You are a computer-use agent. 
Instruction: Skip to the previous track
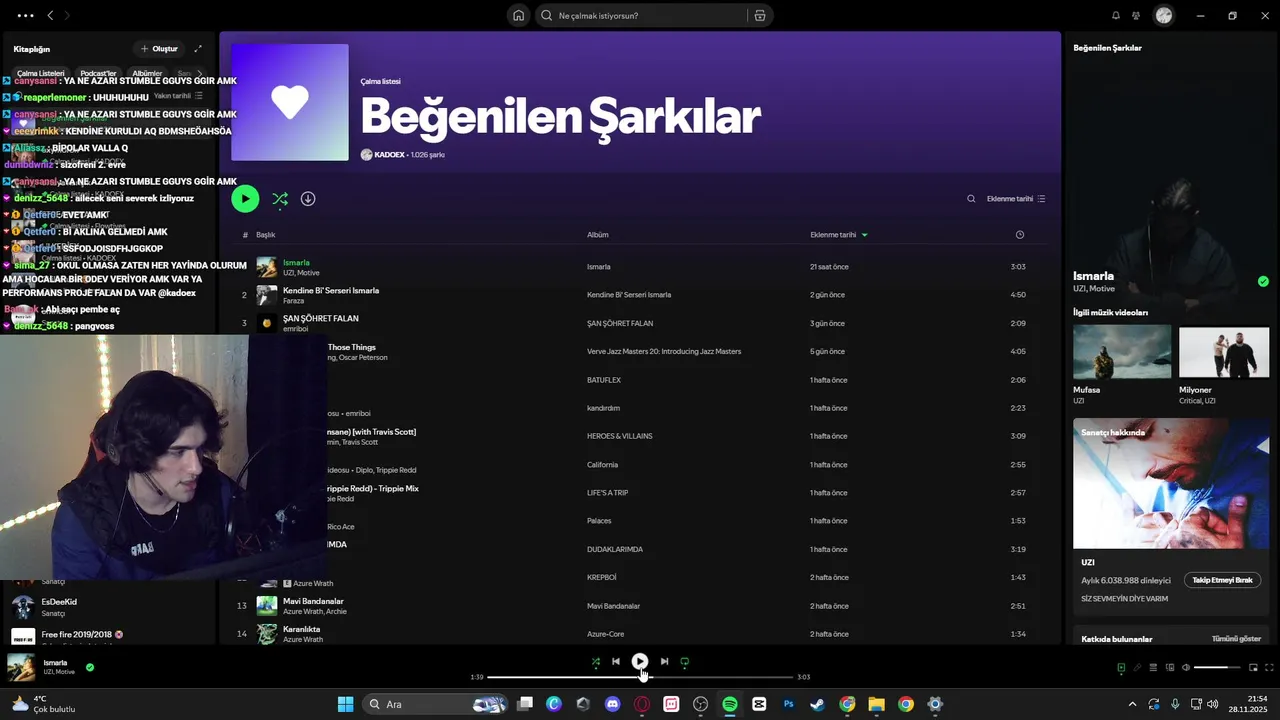616,661
